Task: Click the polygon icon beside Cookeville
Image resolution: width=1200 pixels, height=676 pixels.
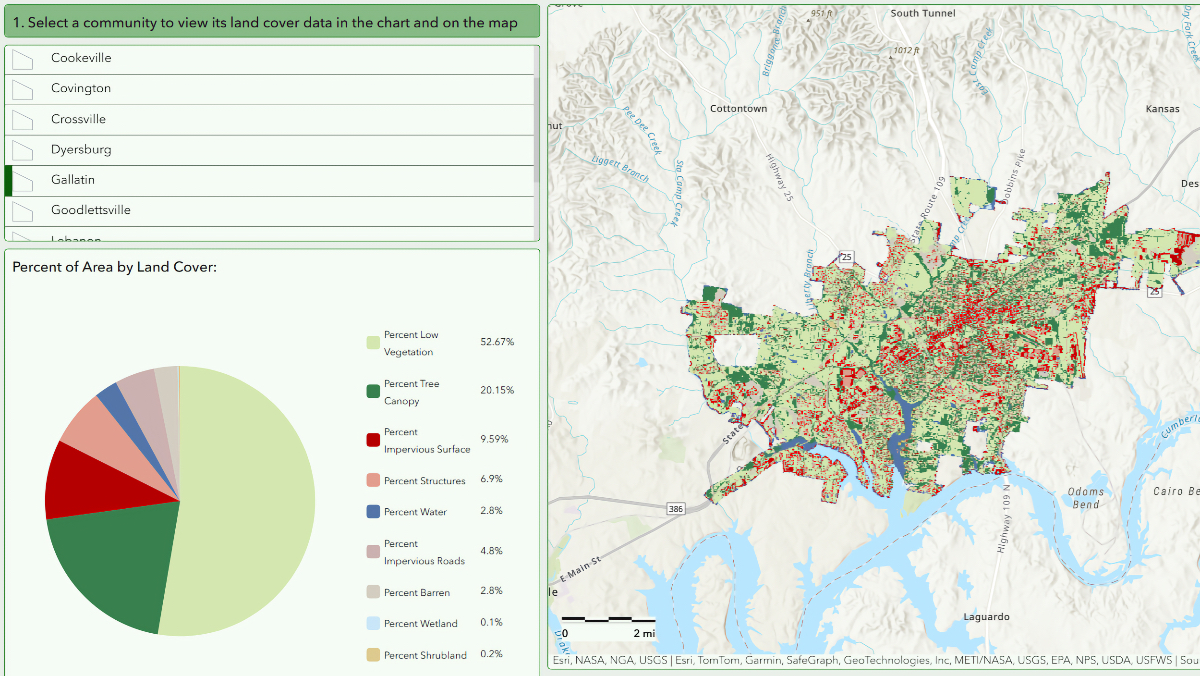Action: [23, 59]
